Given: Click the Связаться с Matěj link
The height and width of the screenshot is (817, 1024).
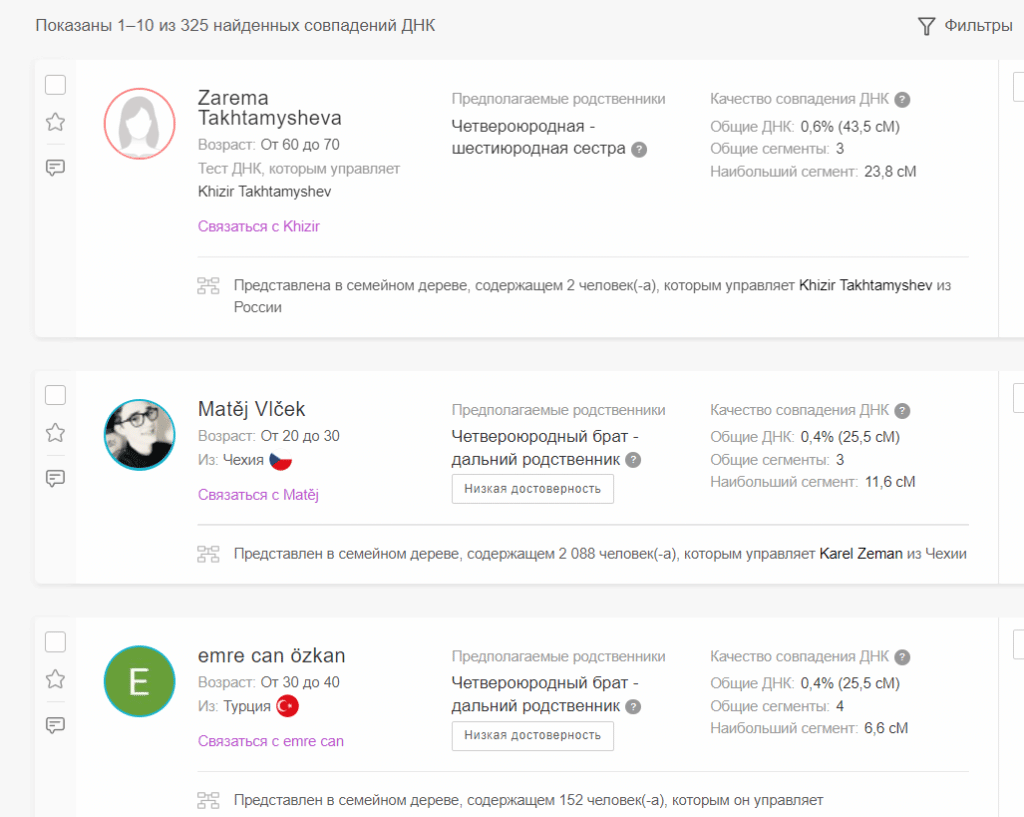Looking at the screenshot, I should pyautogui.click(x=258, y=494).
